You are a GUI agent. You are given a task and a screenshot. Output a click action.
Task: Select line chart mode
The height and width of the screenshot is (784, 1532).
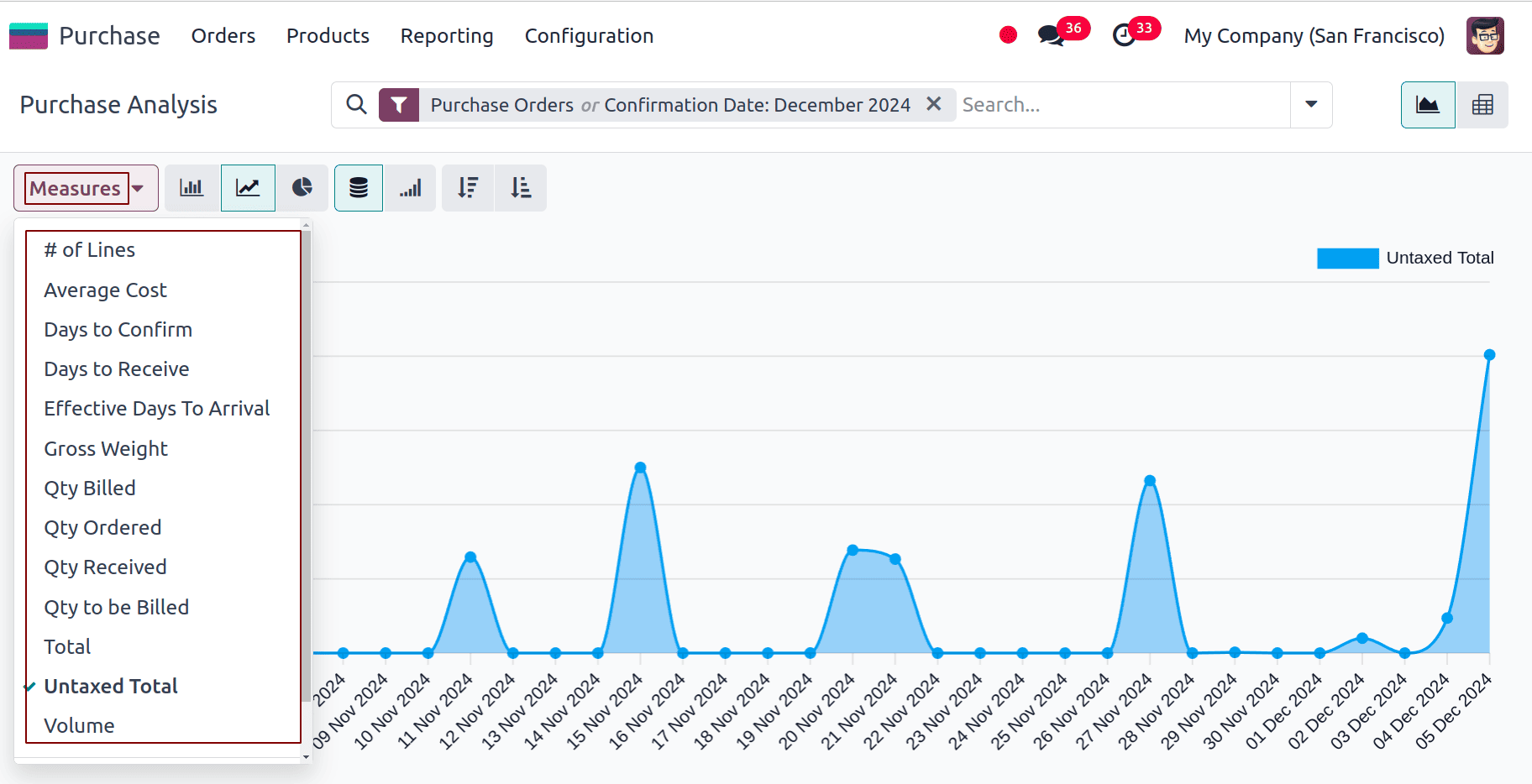pos(248,188)
